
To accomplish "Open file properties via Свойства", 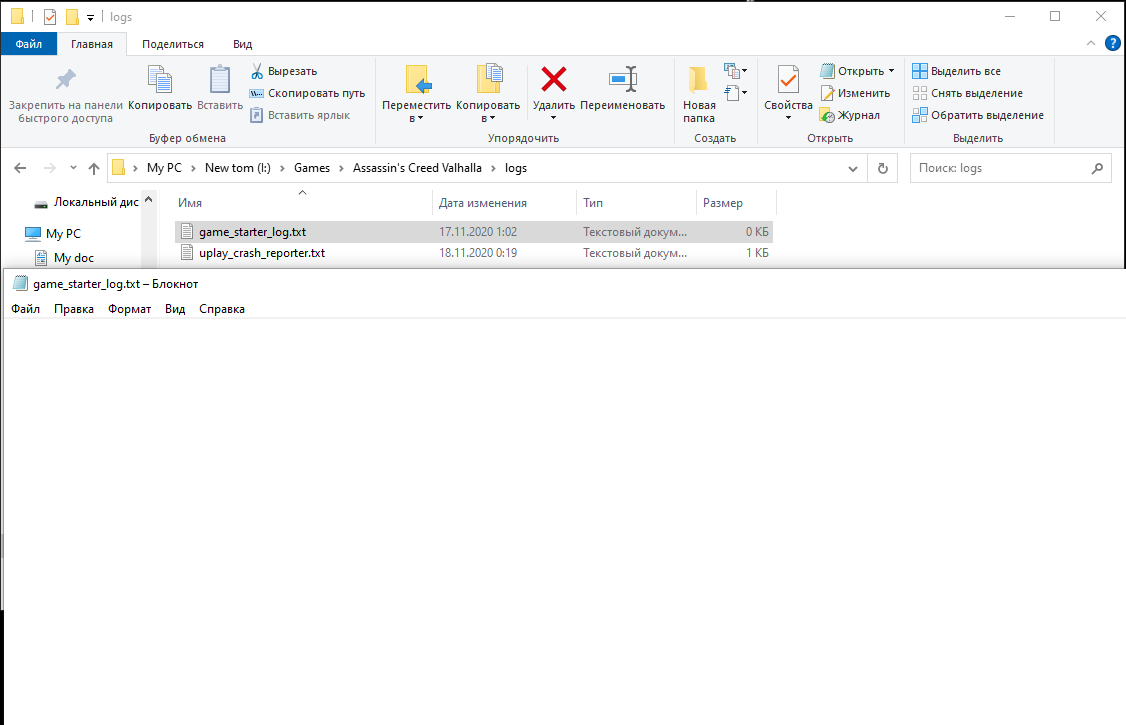I will pos(788,93).
